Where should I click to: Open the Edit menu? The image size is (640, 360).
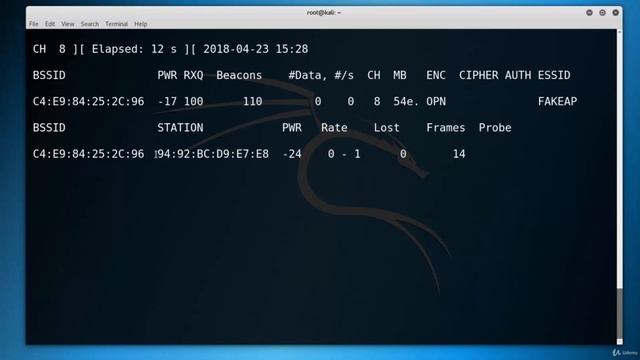(50, 24)
